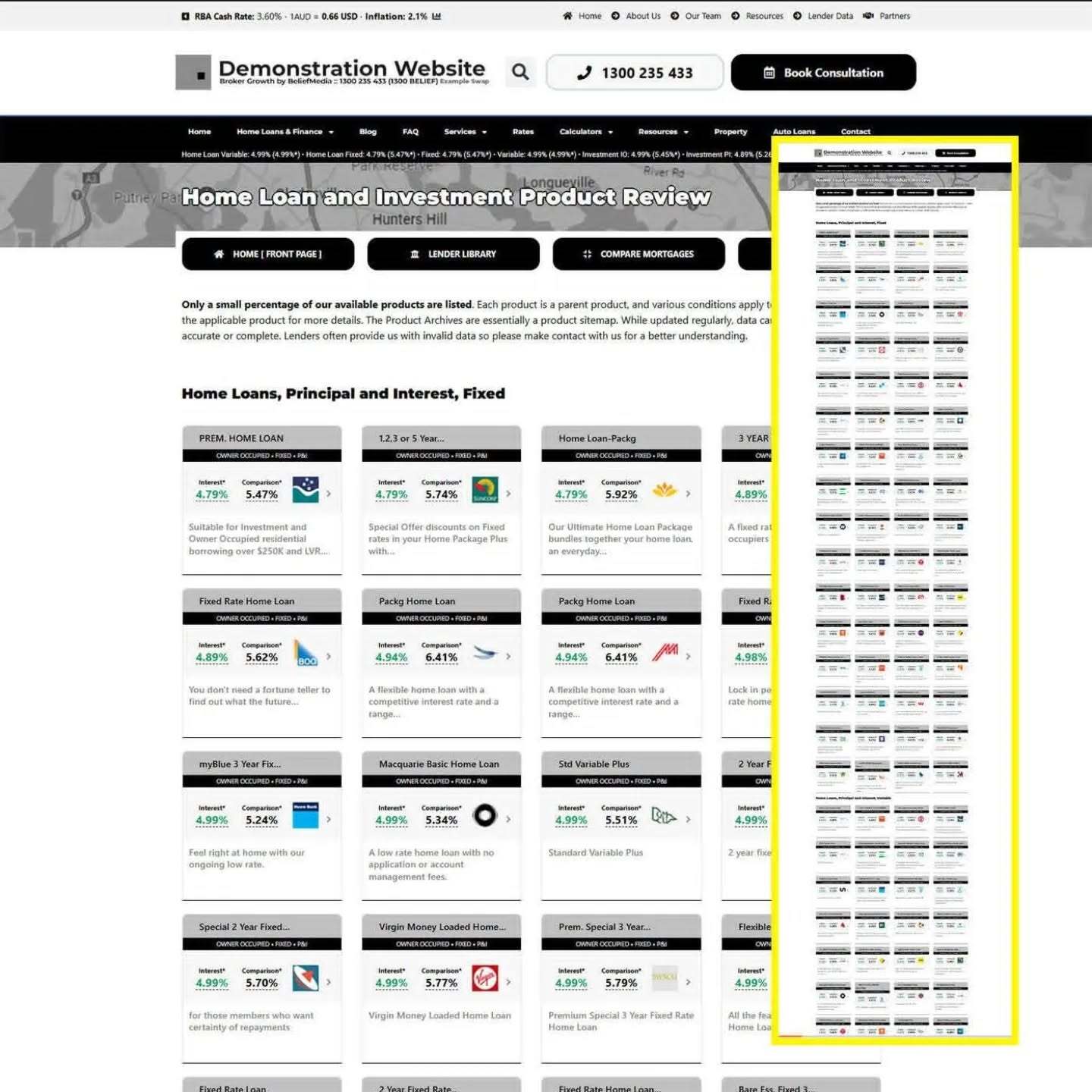Click the full-page preview thumbnail

click(x=894, y=590)
